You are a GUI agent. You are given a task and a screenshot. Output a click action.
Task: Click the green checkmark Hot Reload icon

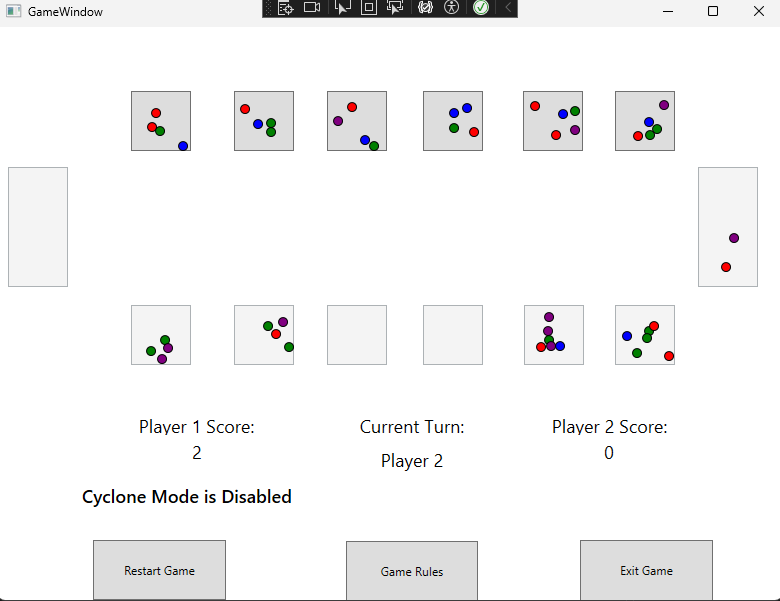(481, 8)
